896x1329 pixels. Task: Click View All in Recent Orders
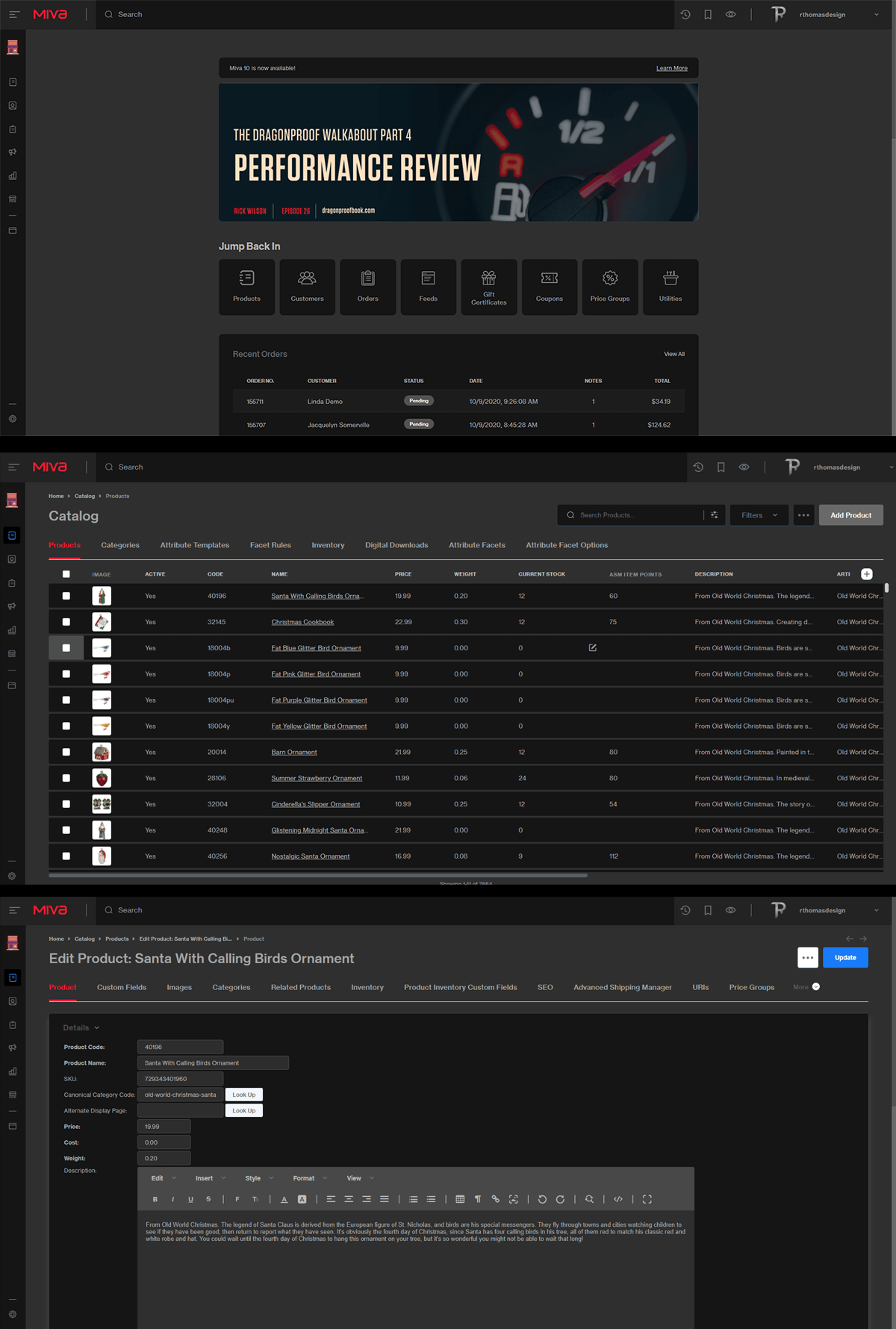[674, 354]
